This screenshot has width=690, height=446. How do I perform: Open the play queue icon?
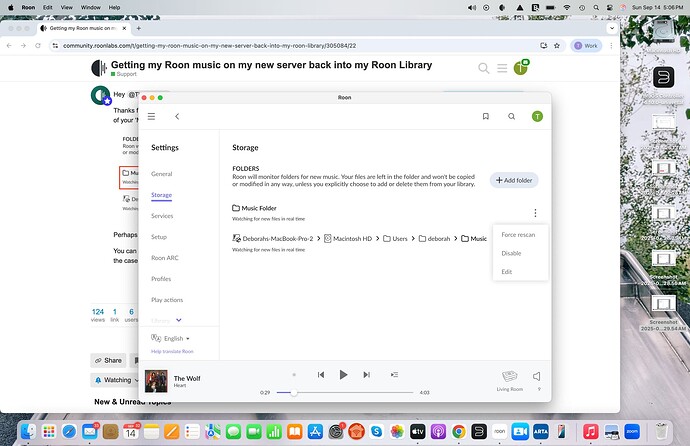(394, 375)
